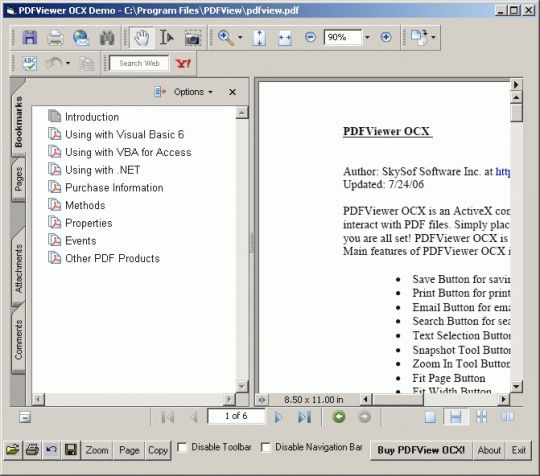
Task: Open the Comments side tab
Action: 19,339
